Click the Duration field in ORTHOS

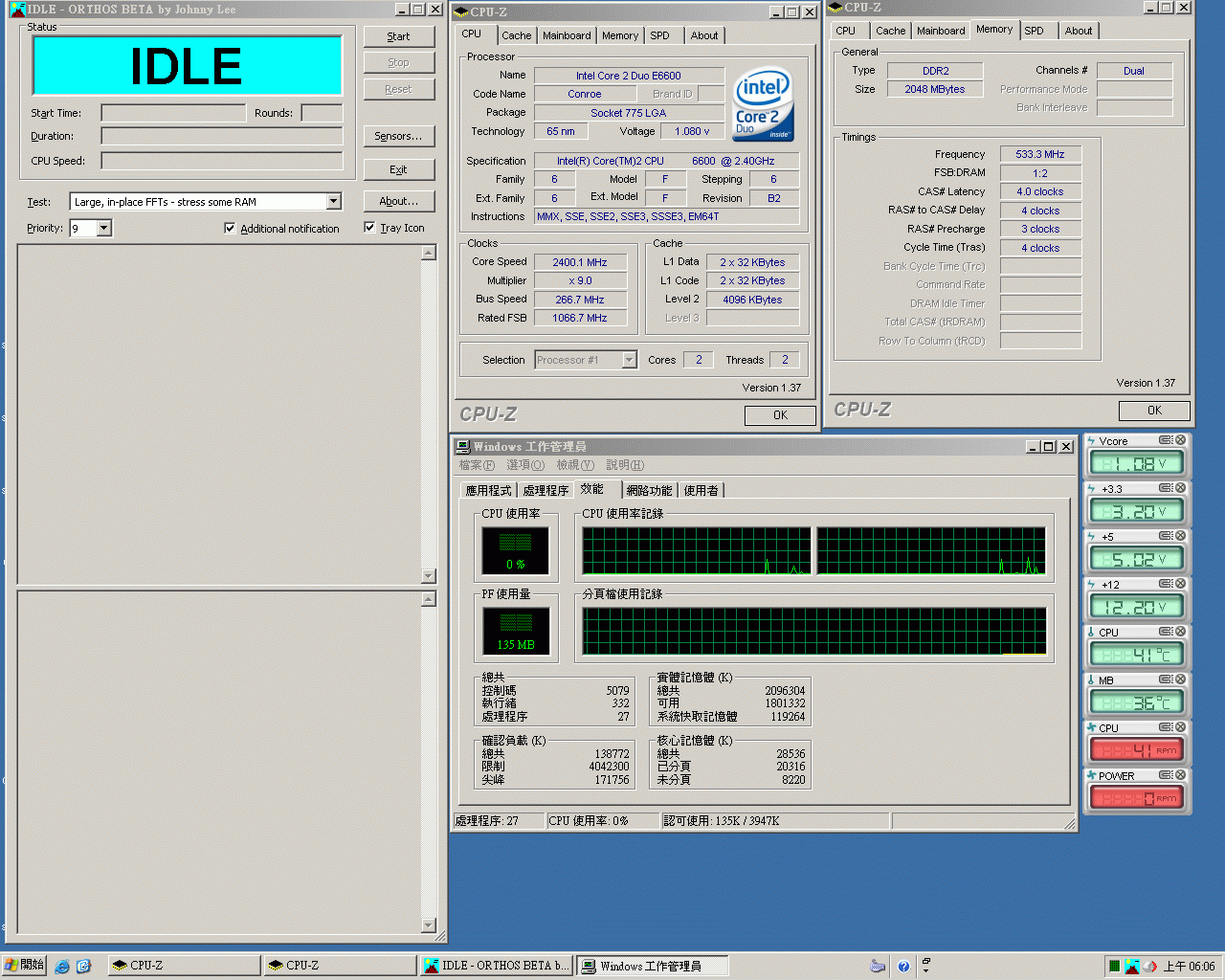[222, 136]
